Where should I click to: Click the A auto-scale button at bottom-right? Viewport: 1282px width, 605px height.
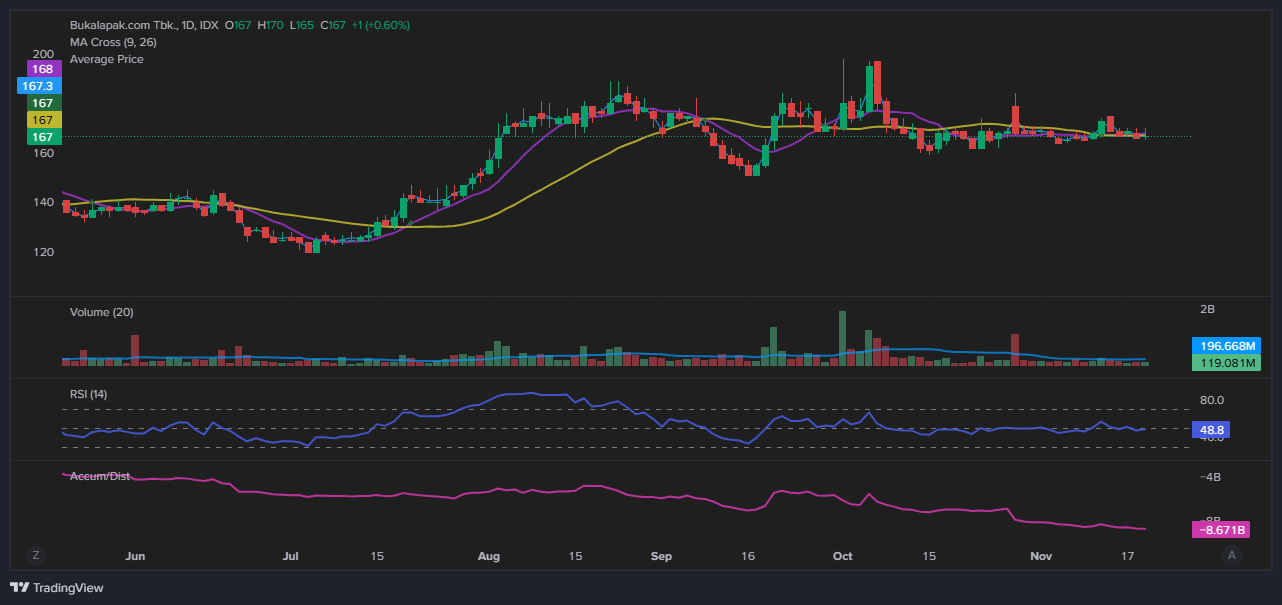tap(1232, 555)
